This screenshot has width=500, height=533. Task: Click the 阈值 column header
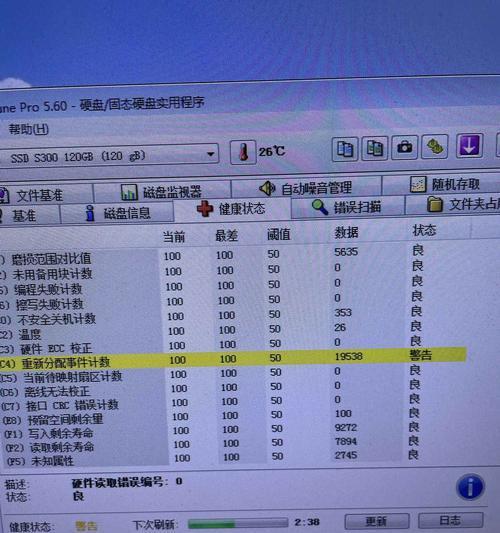click(278, 234)
